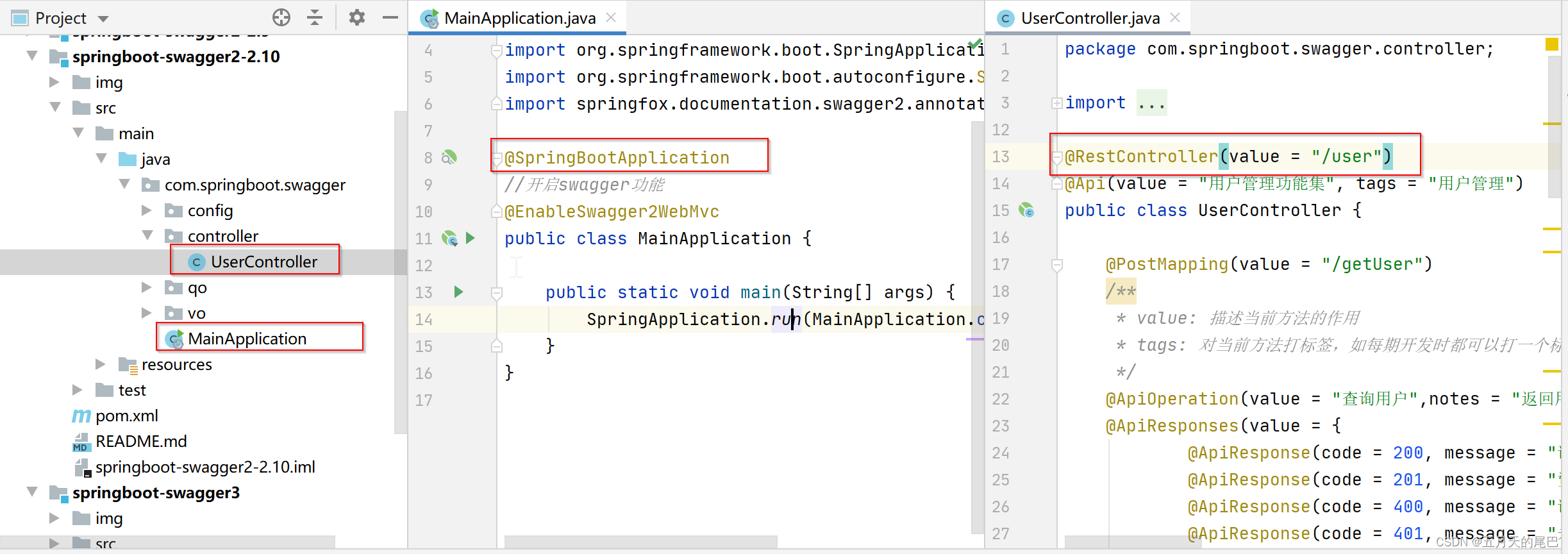Fold the main method at line 13
The width and height of the screenshot is (1568, 554).
click(496, 293)
